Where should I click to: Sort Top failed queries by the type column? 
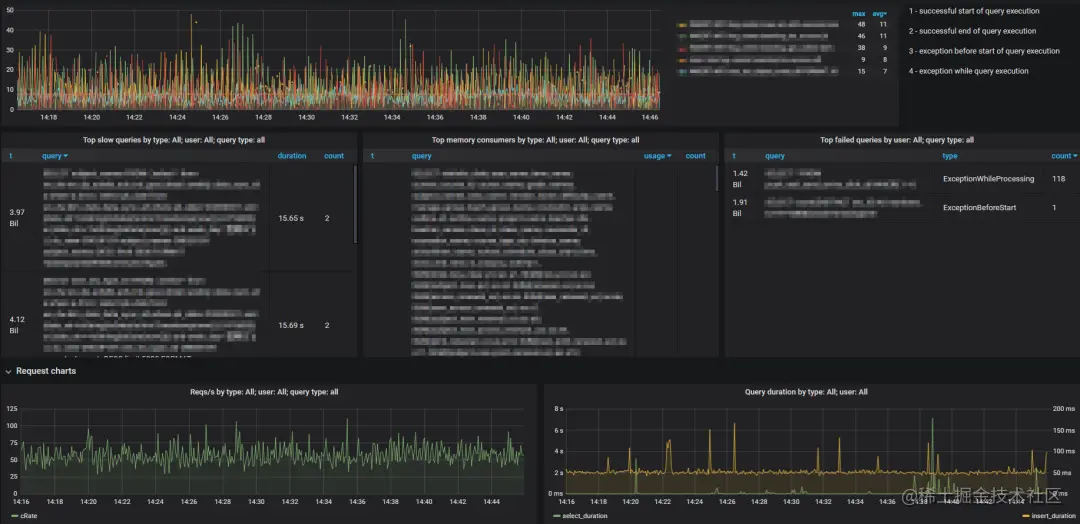950,156
